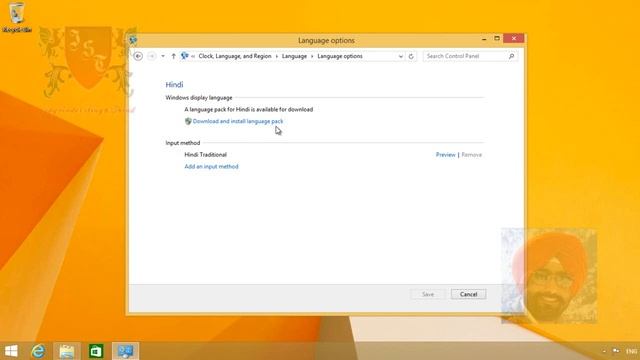Viewport: 640px width, 360px height.
Task: Select Clock, Language, and Region breadcrumb
Action: coord(235,56)
